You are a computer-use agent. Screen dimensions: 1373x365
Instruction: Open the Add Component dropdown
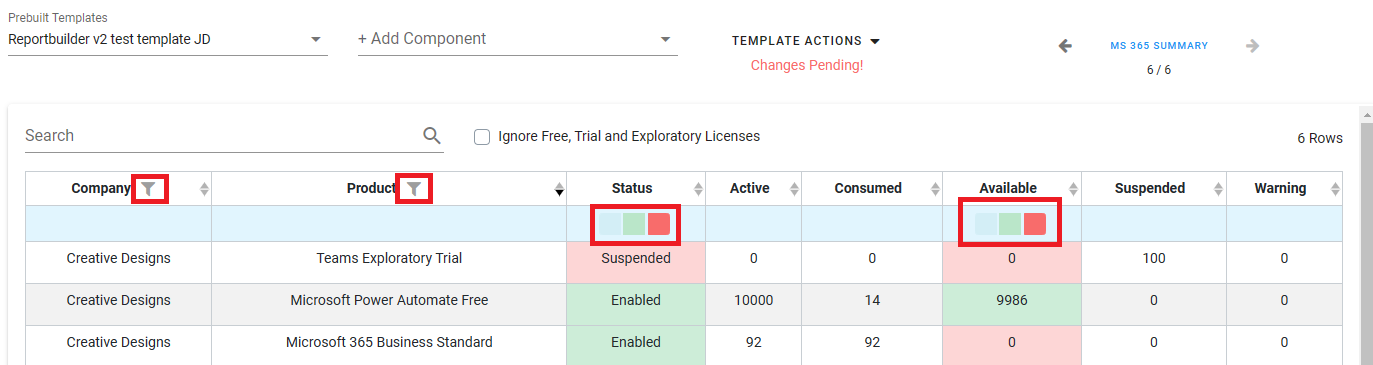coord(518,40)
